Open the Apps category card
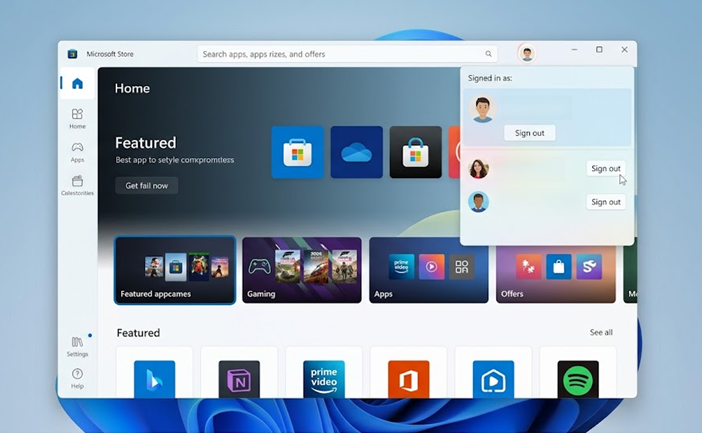Image resolution: width=702 pixels, height=433 pixels. pos(429,270)
